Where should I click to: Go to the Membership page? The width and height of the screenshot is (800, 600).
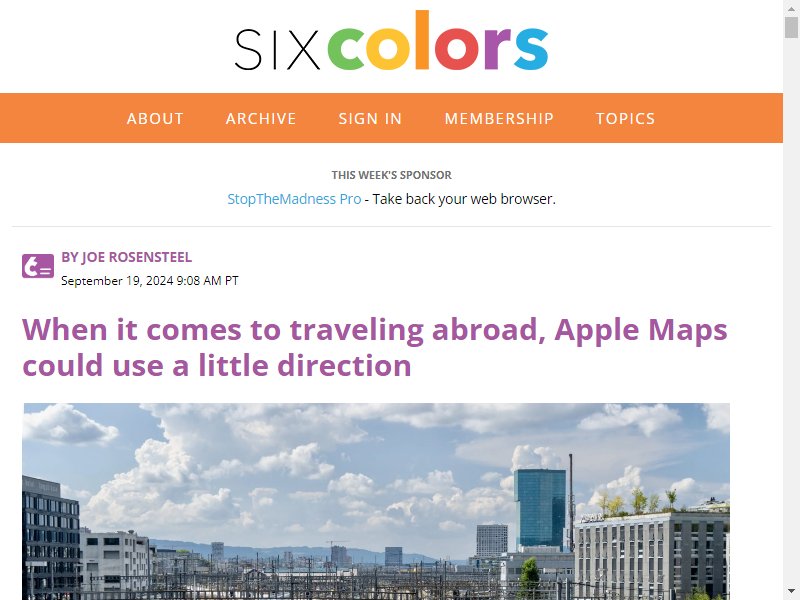pos(499,118)
